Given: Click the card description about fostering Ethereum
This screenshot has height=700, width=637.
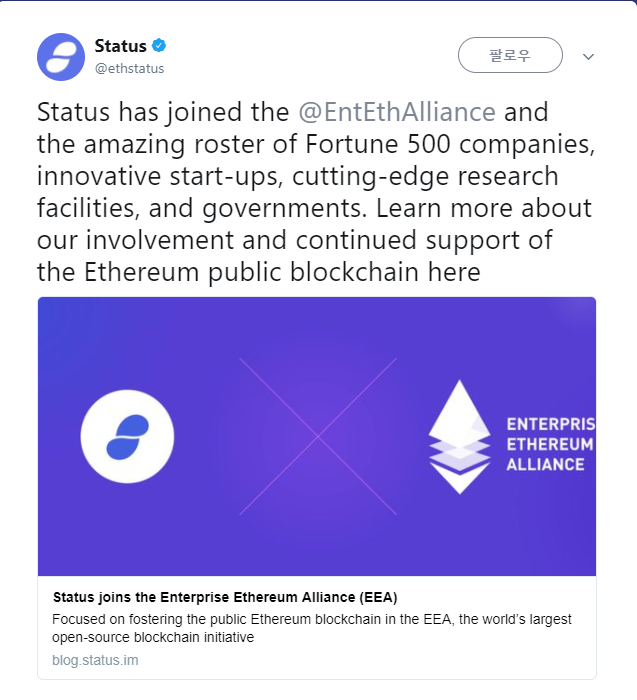Looking at the screenshot, I should pos(312,628).
